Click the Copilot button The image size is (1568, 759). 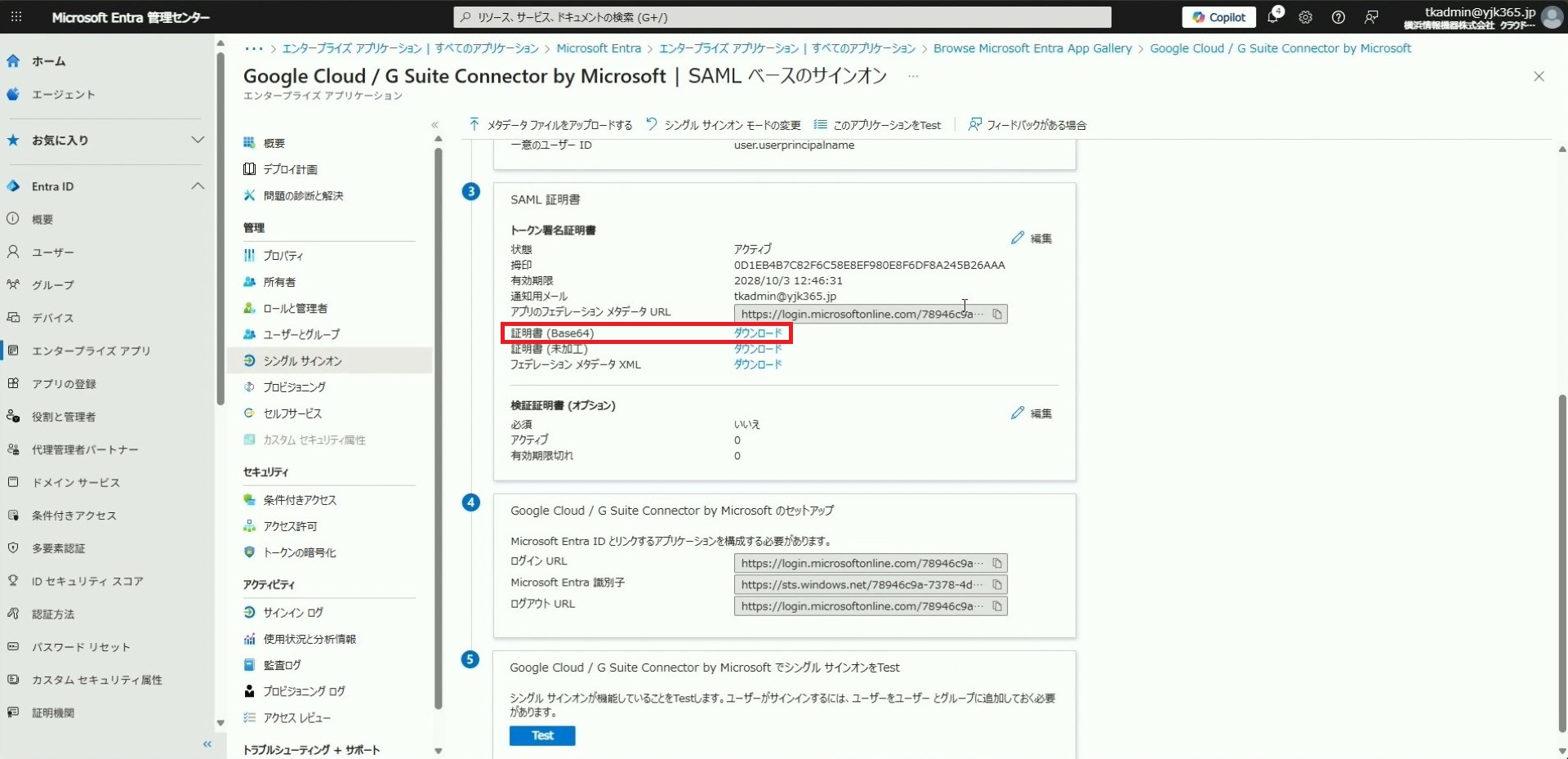1218,17
